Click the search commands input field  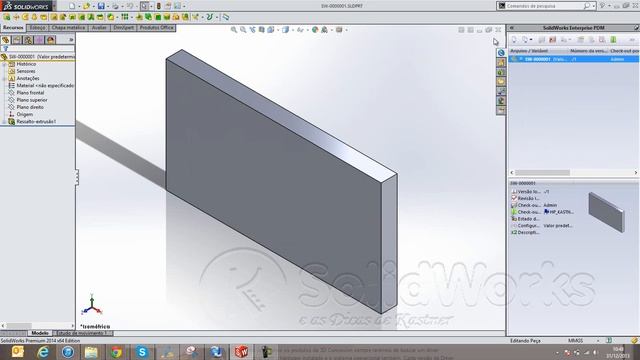544,6
